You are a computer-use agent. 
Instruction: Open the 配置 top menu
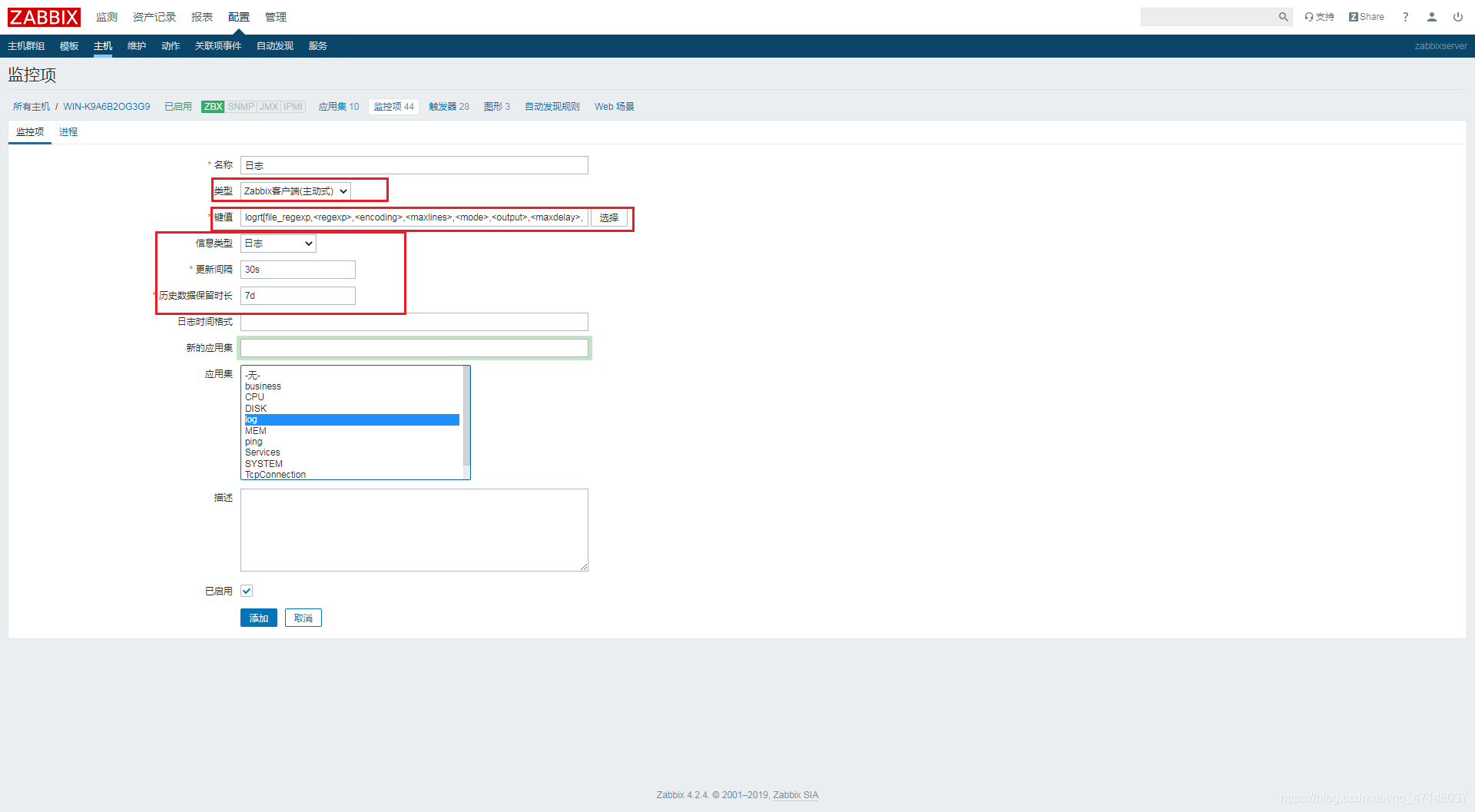click(239, 17)
